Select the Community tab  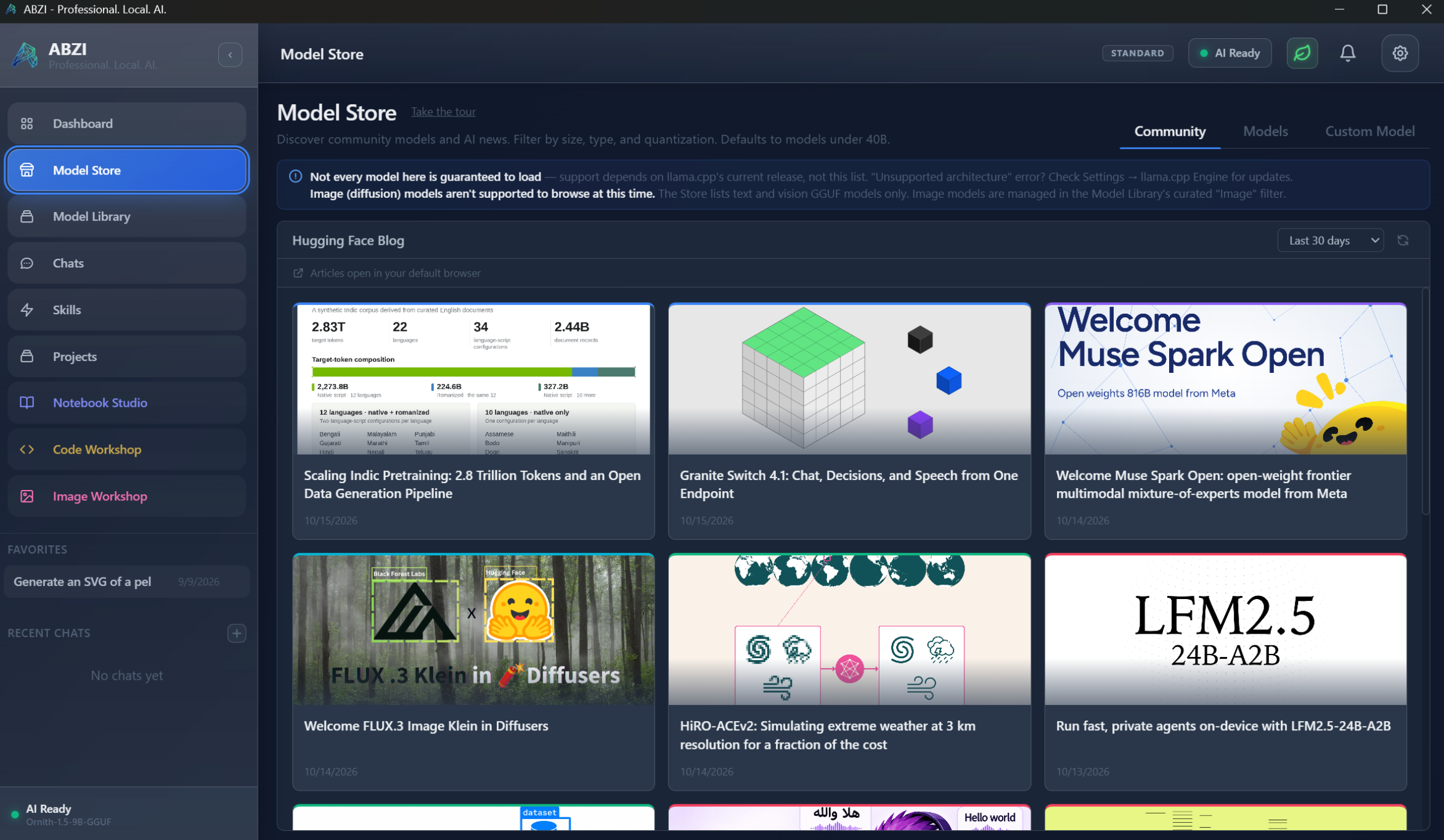coord(1170,131)
